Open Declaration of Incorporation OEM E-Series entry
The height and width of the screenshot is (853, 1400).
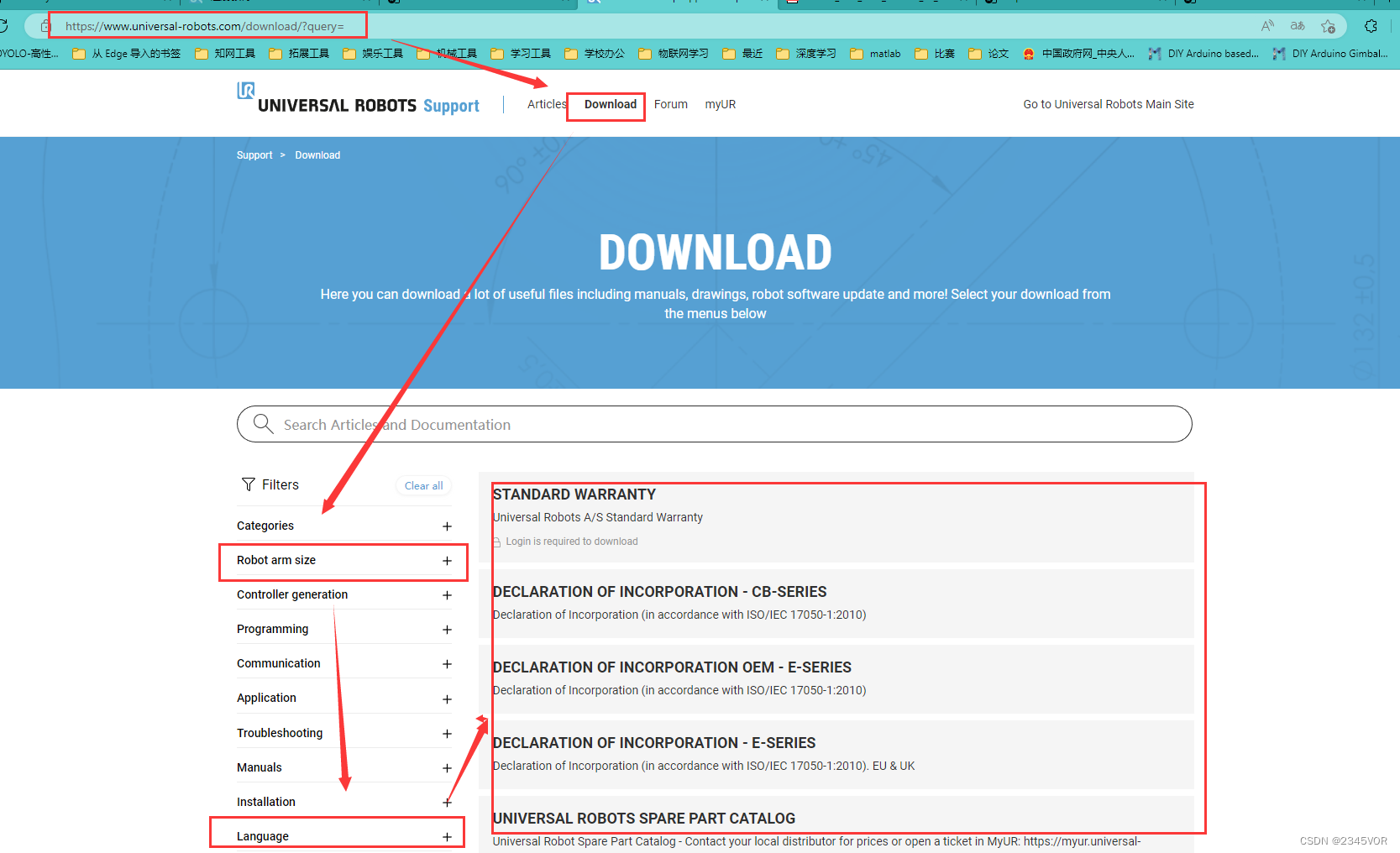(836, 679)
